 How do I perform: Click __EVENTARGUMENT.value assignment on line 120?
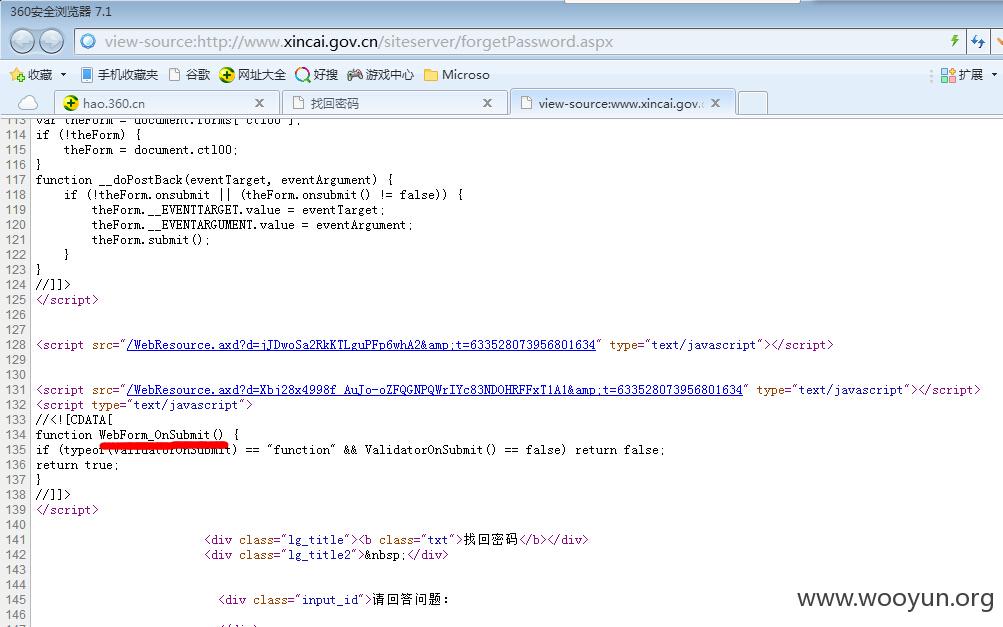[252, 225]
